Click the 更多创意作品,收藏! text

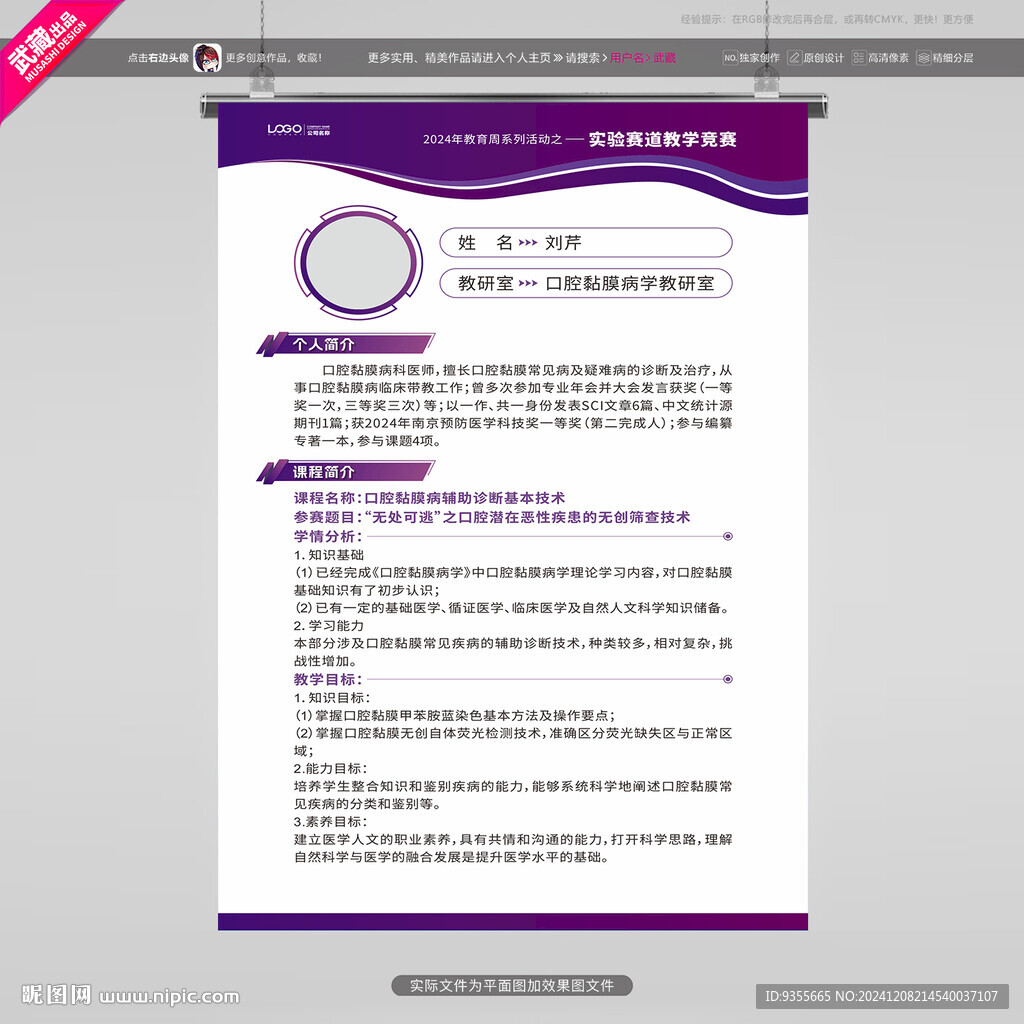click(274, 57)
